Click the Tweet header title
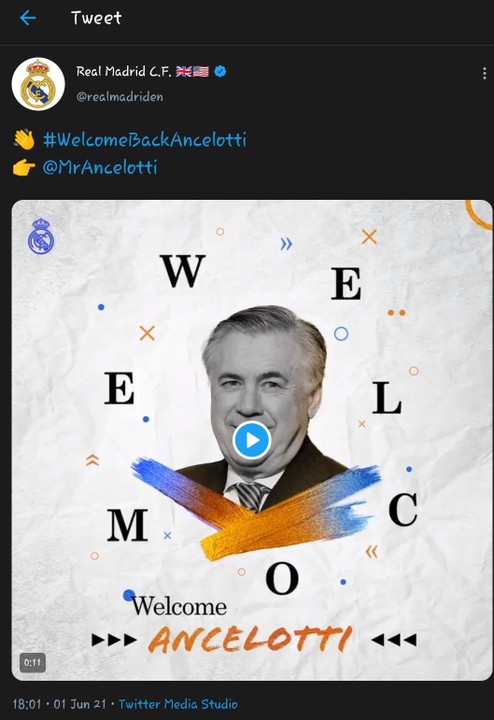This screenshot has height=720, width=494. (x=96, y=18)
